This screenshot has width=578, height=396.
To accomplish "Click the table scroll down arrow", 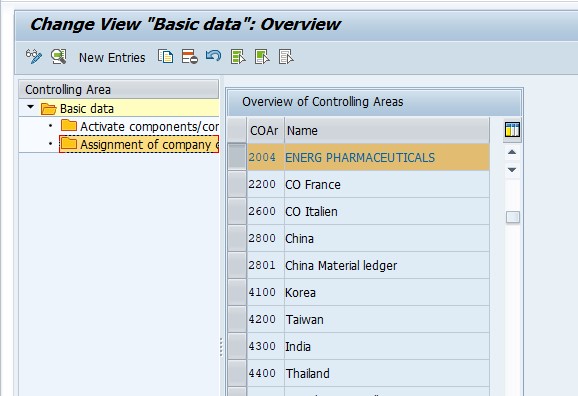I will coord(512,170).
